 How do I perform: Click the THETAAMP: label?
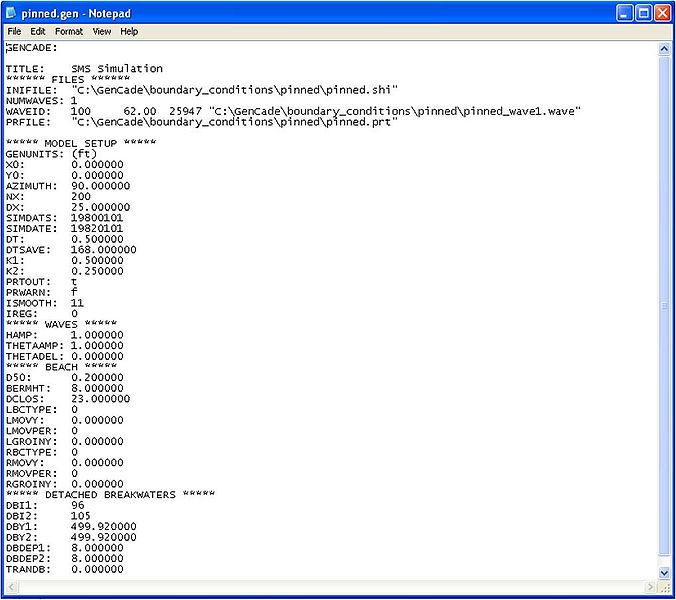[x=35, y=346]
